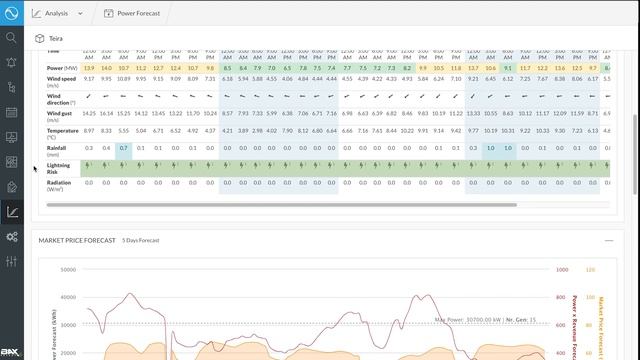Click the Teira cube icon

pyautogui.click(x=40, y=38)
